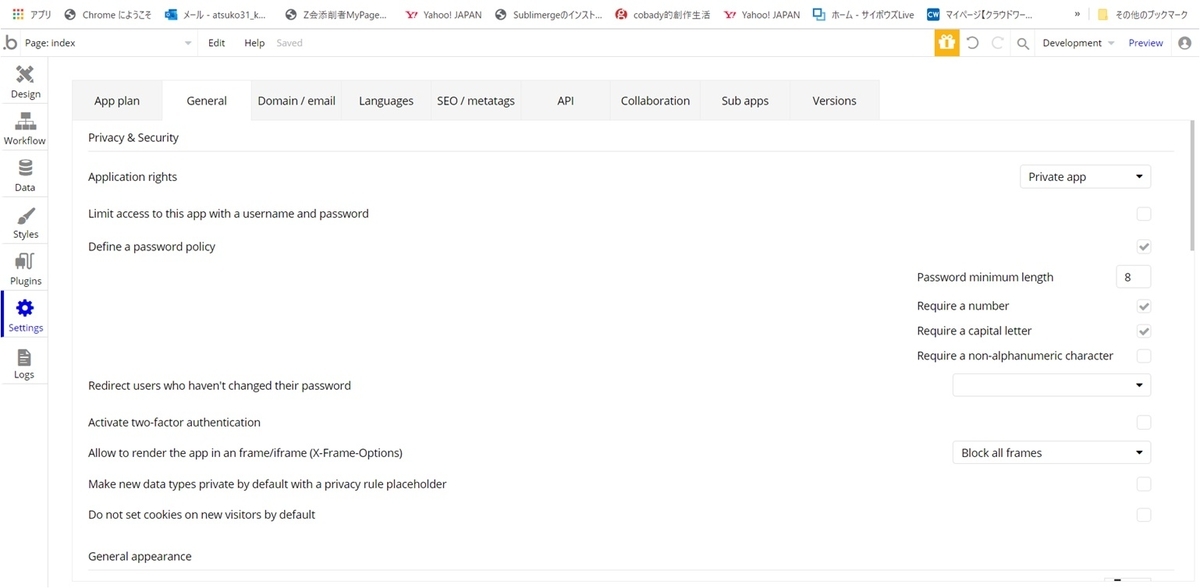
Task: Open the メール atsuko31 bookmark
Action: [x=214, y=15]
